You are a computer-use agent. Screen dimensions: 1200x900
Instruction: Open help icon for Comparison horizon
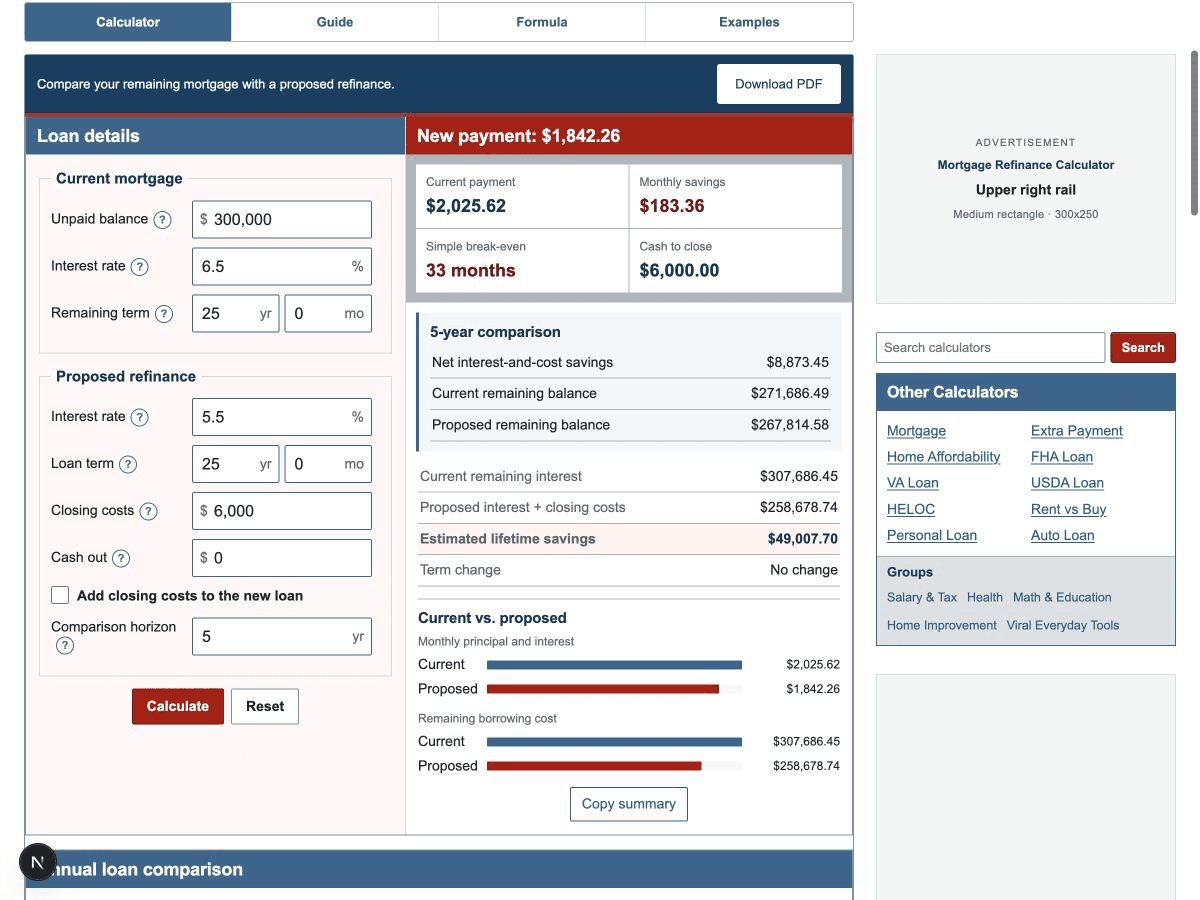[x=65, y=646]
